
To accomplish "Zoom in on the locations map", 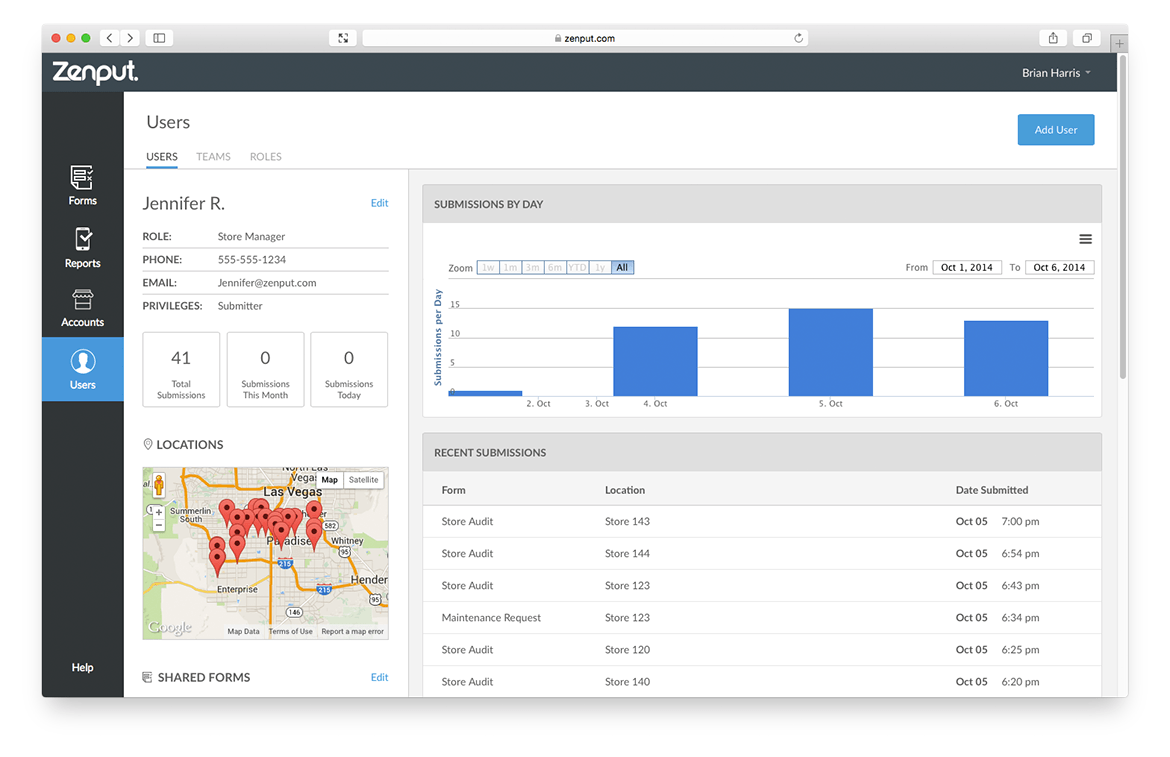I will click(158, 512).
